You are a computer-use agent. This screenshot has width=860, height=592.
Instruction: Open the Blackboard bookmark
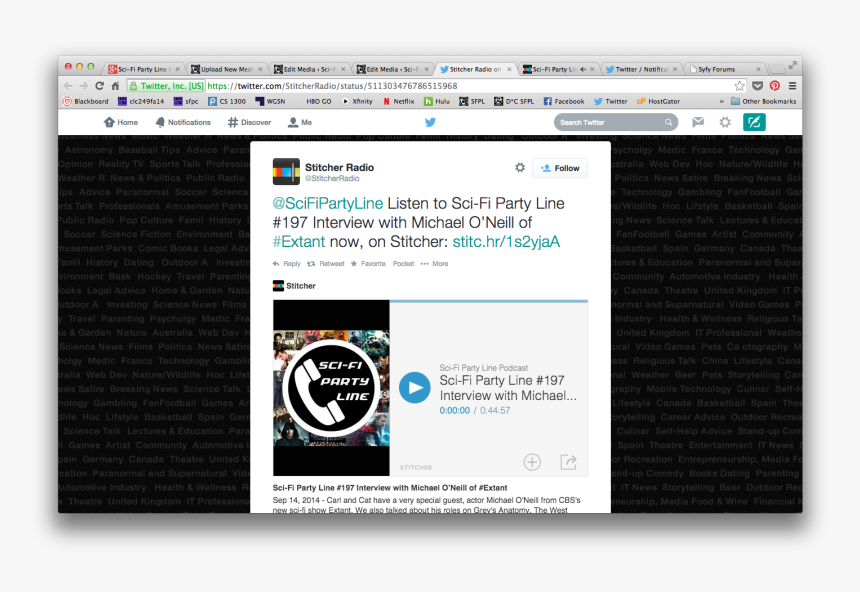pos(86,102)
